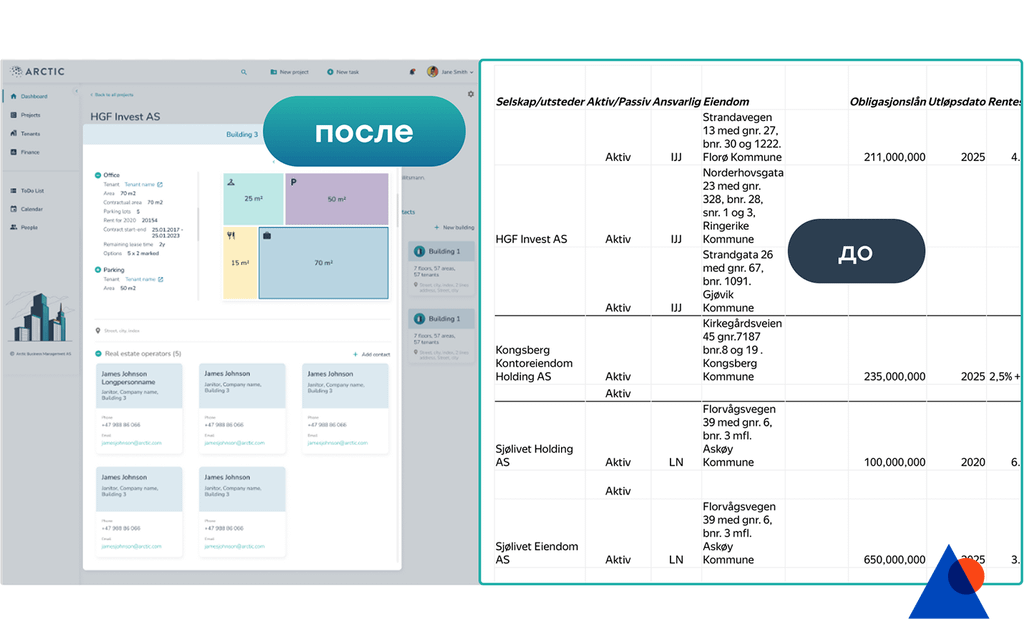
Task: Go back to all projects
Action: point(112,95)
